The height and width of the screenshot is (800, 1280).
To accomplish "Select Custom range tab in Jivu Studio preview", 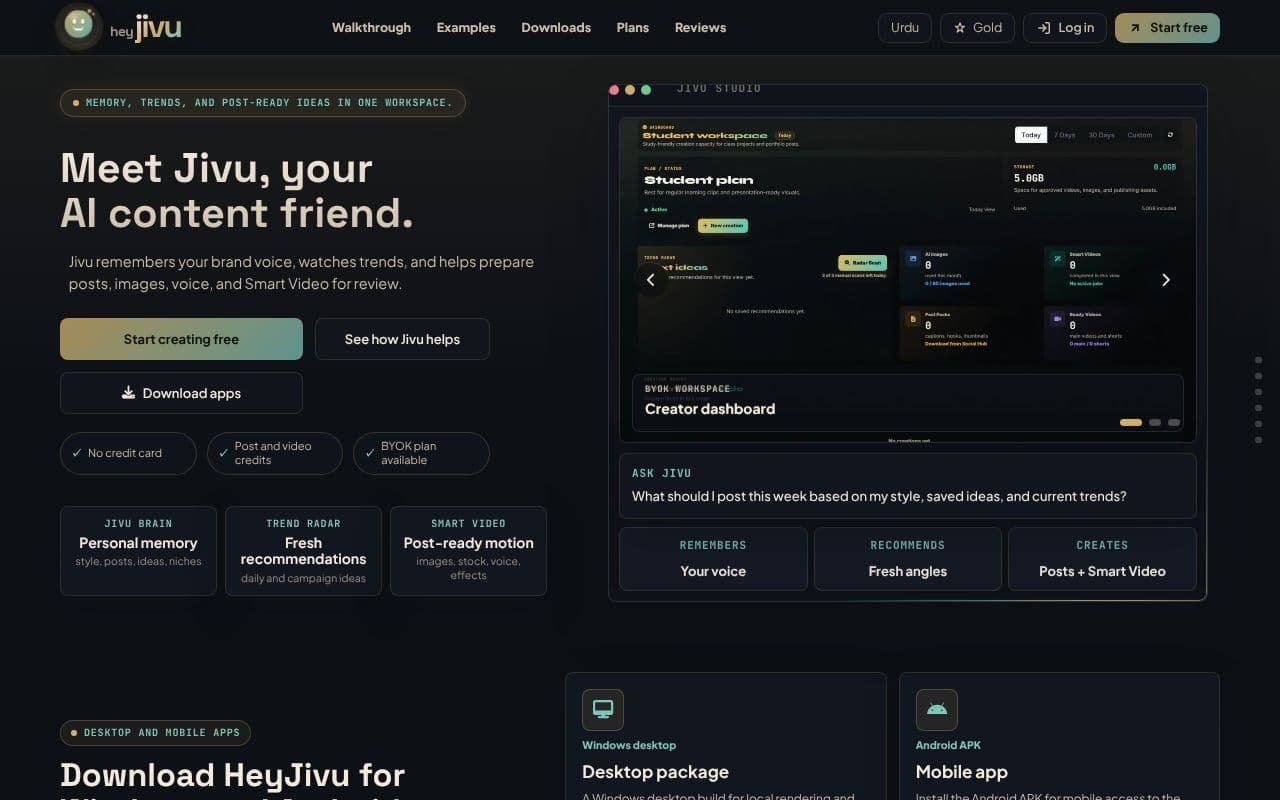I will pos(1140,135).
